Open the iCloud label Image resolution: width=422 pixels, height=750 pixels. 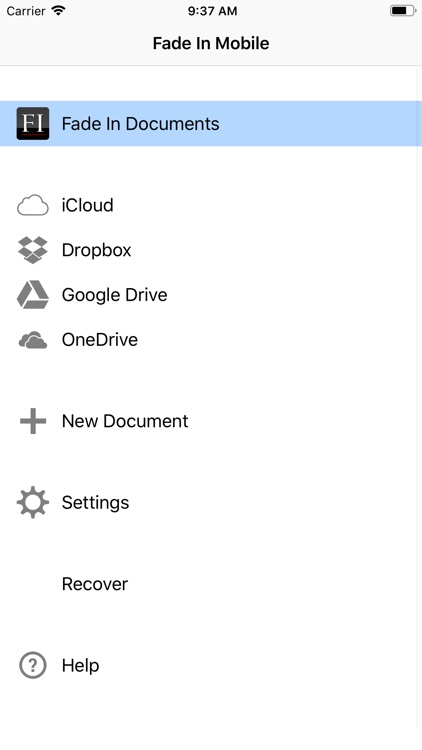[88, 205]
